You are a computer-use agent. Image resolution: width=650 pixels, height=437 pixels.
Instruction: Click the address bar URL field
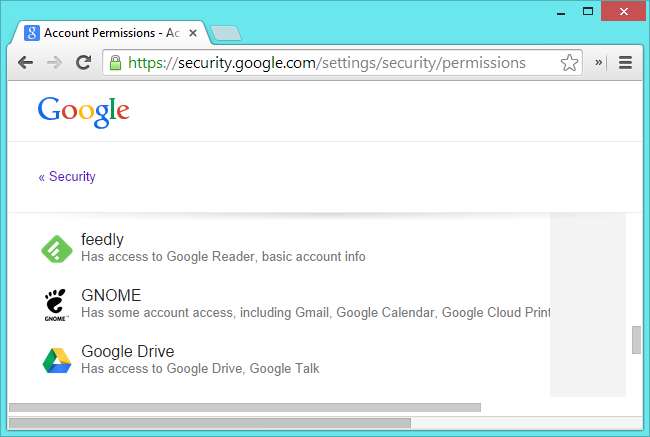[330, 62]
